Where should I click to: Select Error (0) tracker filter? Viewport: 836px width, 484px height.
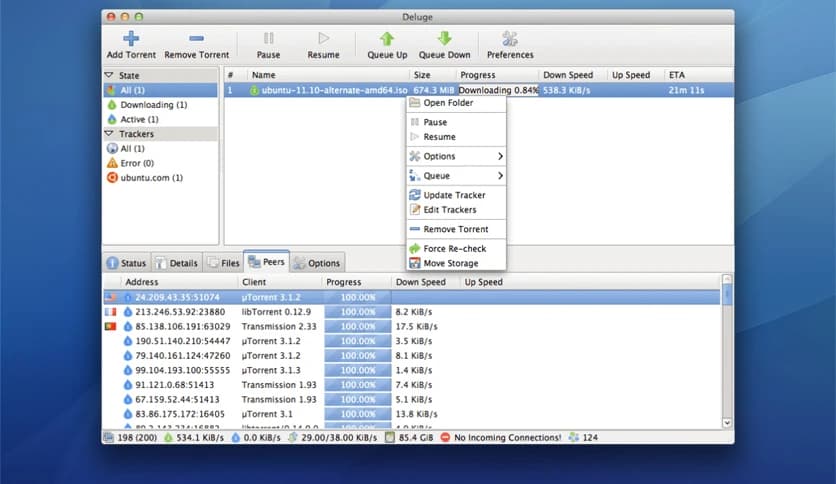(160, 163)
